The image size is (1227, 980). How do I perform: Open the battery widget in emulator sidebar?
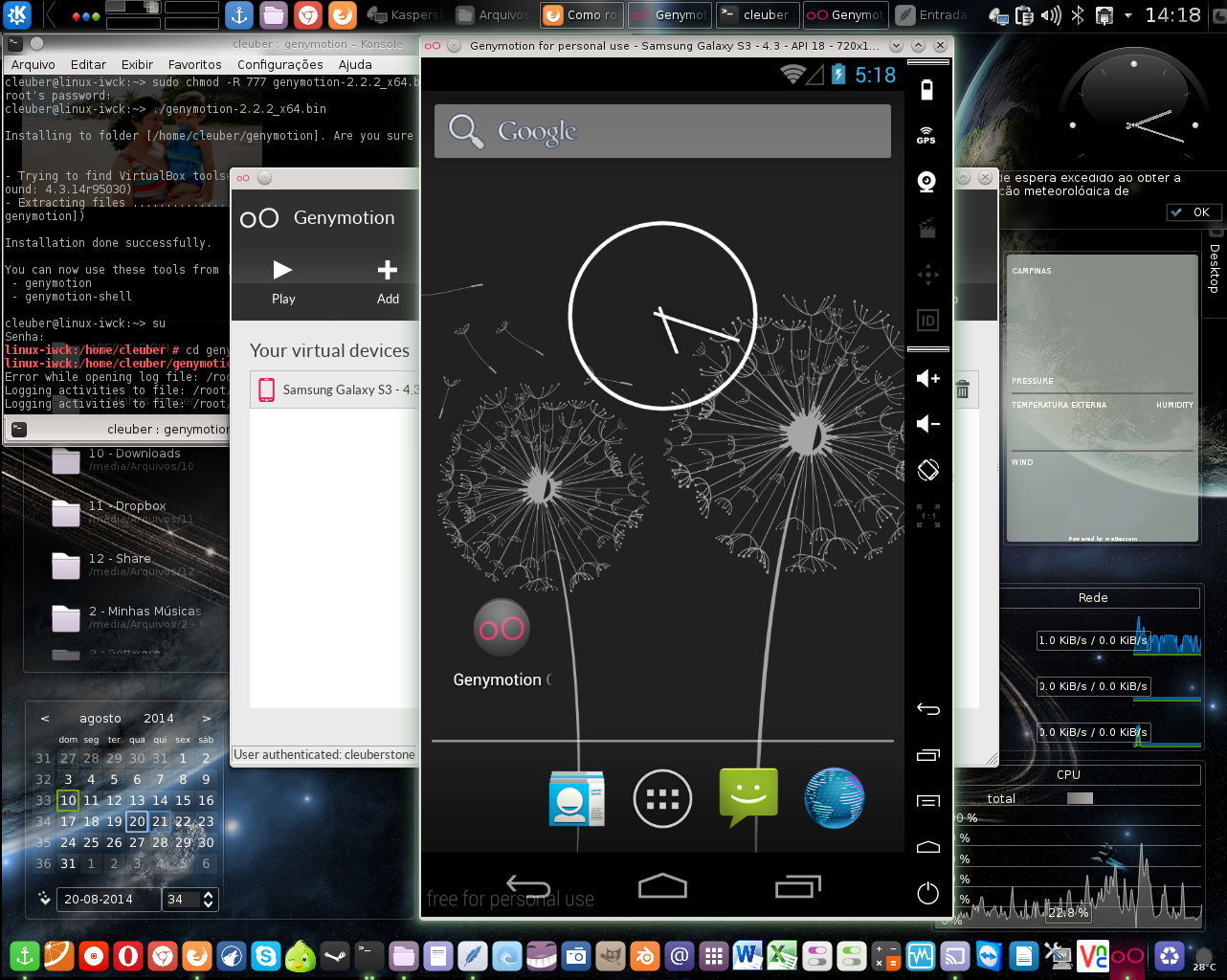coord(926,90)
